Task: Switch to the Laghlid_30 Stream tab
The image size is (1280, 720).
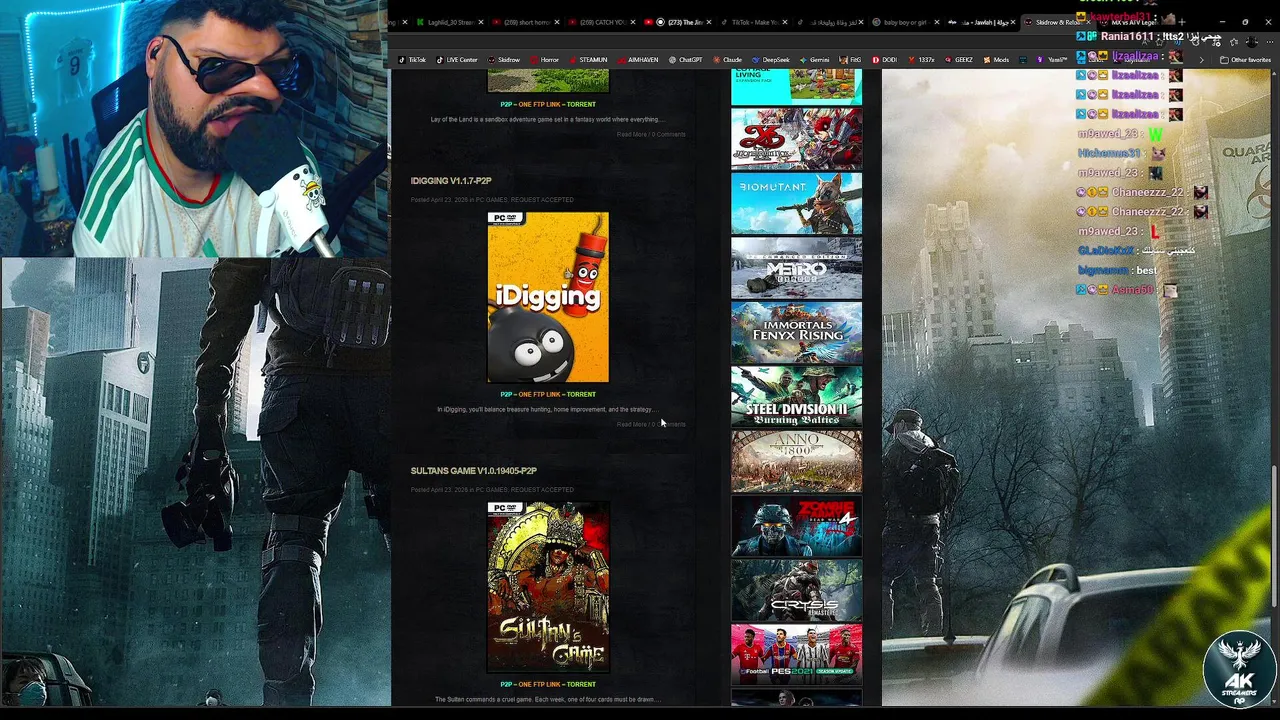Action: tap(448, 22)
